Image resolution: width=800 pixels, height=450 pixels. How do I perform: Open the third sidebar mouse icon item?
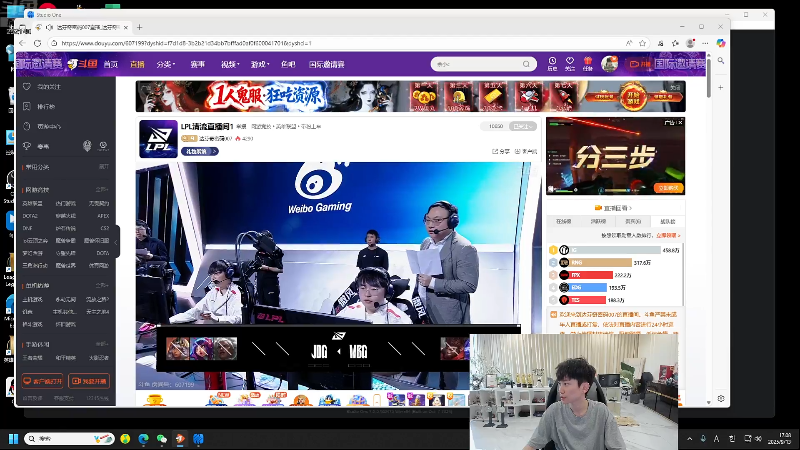27,127
